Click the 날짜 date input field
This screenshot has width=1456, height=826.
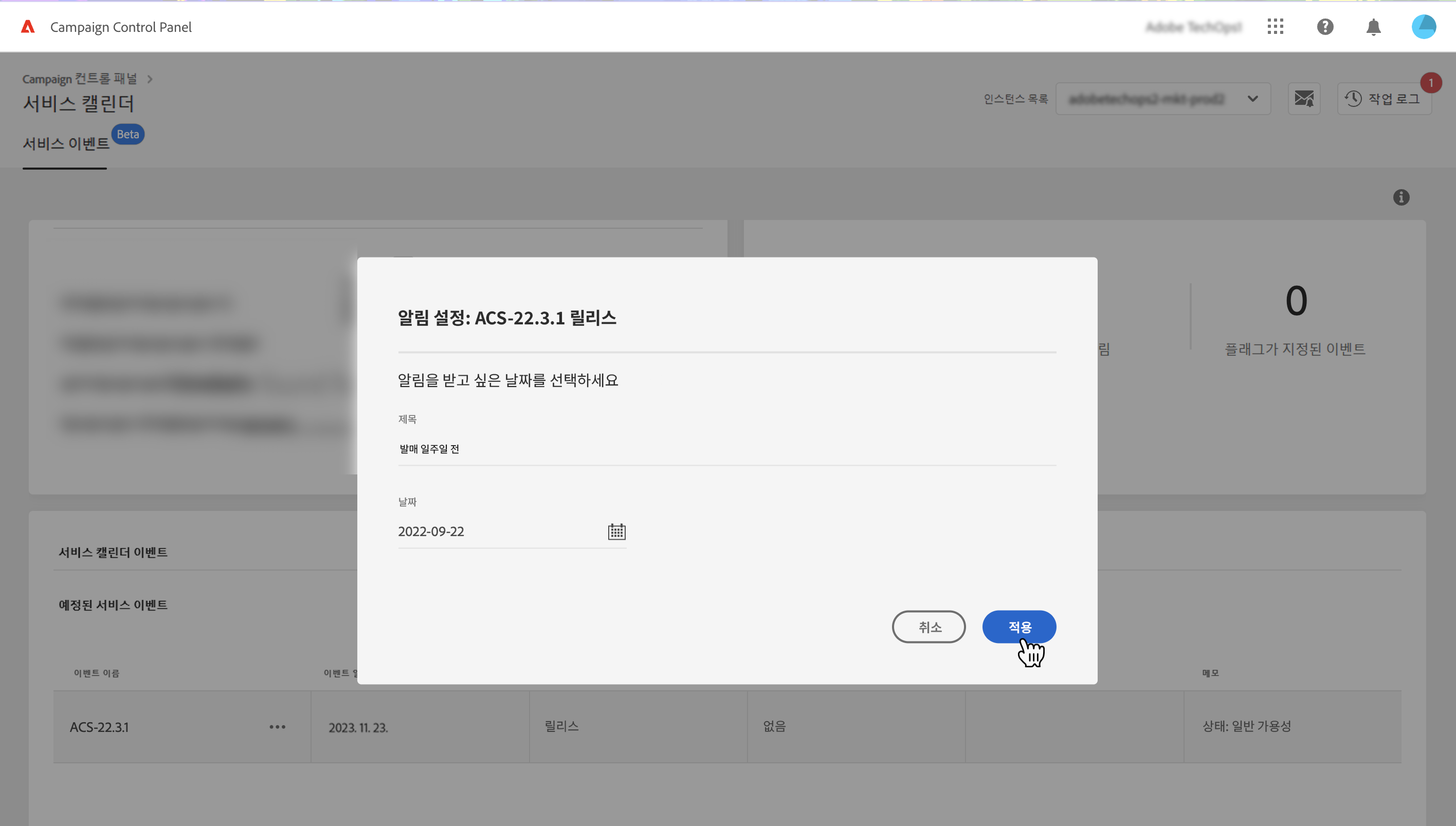tap(499, 531)
